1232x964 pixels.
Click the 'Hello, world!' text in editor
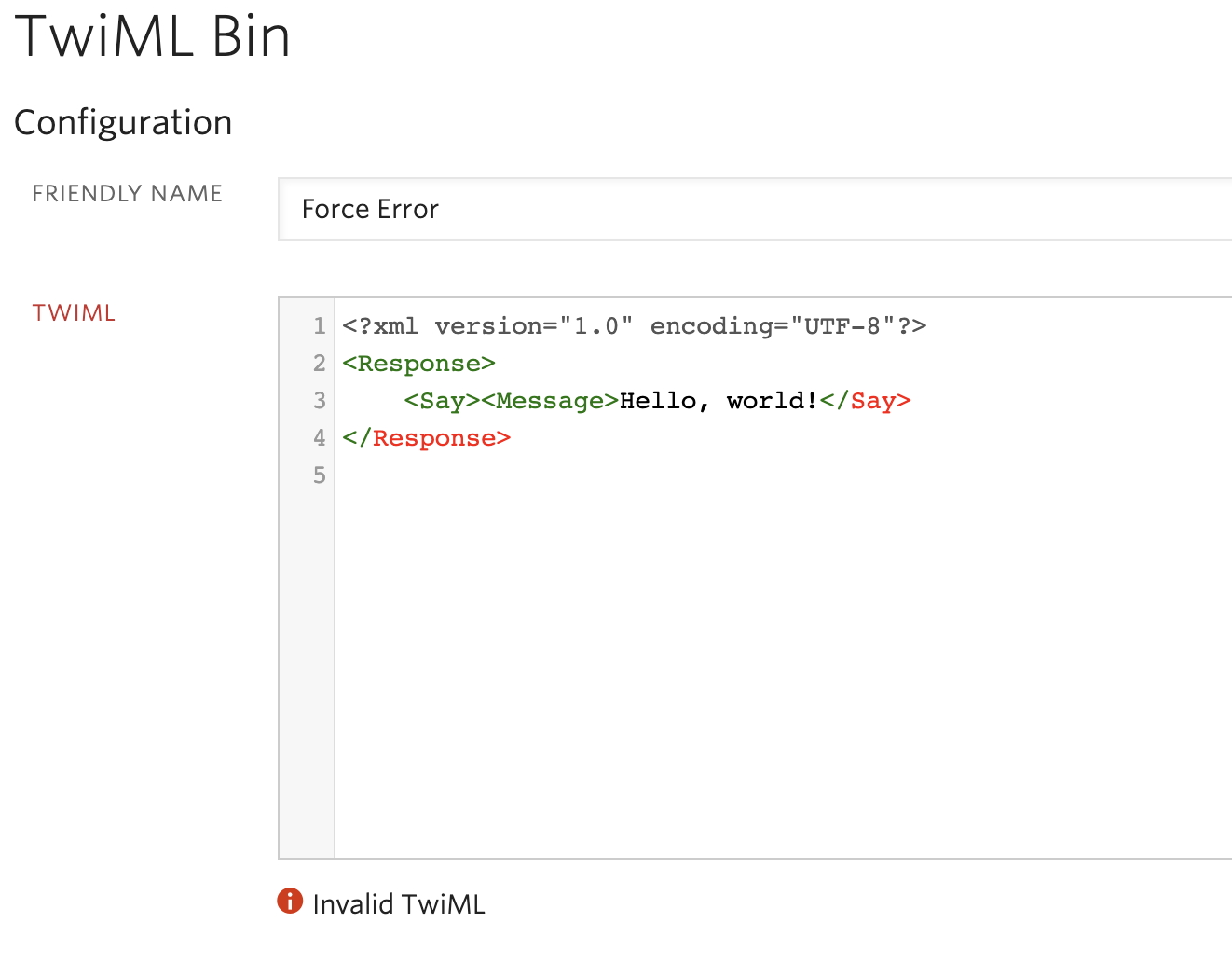(719, 401)
